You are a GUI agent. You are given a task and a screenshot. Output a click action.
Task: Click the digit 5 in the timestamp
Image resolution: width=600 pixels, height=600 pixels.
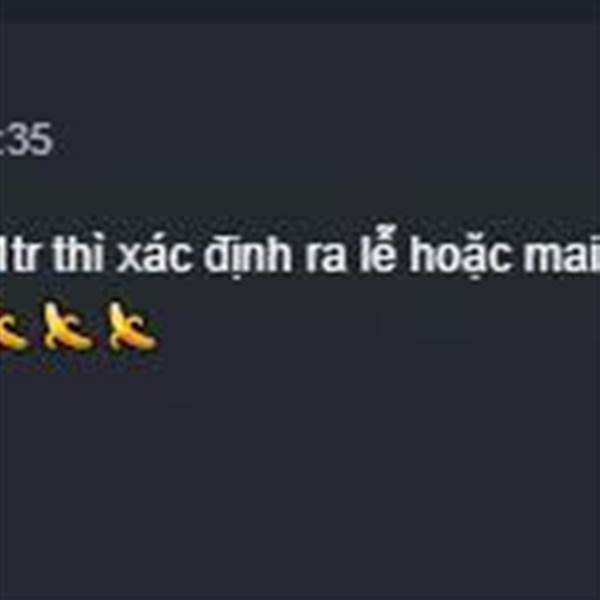(41, 139)
